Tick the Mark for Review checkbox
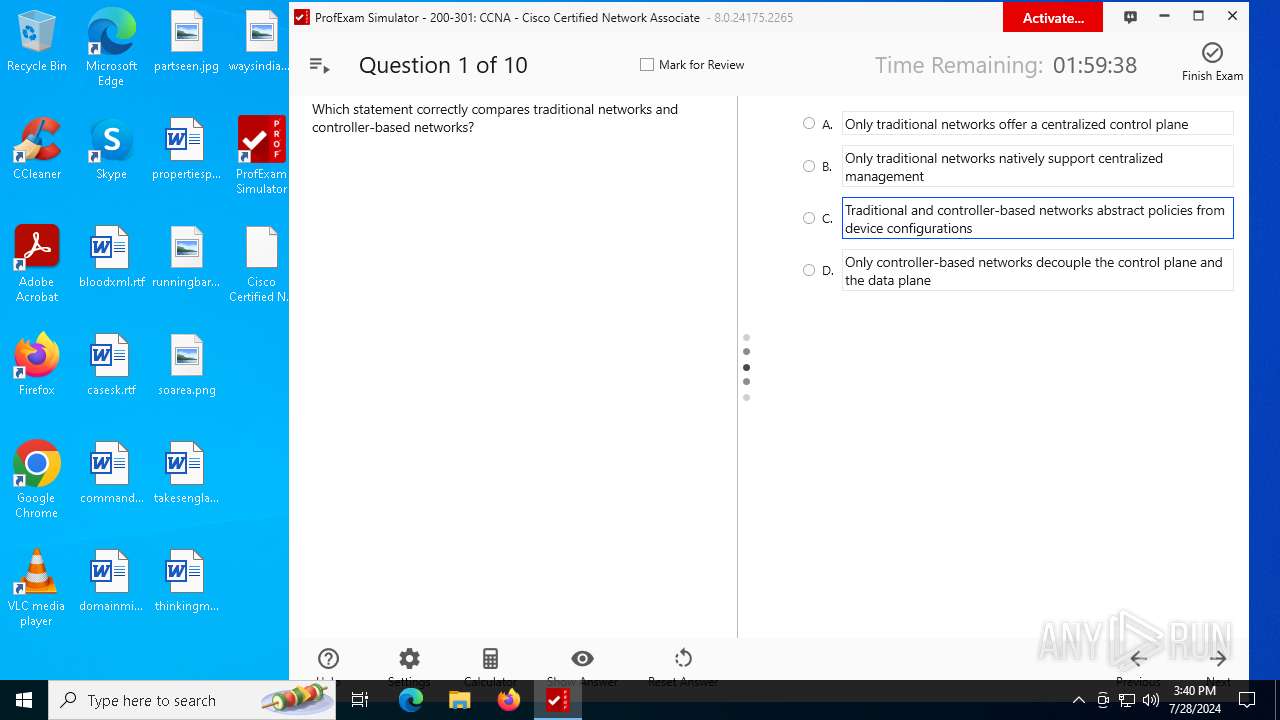 click(x=647, y=65)
